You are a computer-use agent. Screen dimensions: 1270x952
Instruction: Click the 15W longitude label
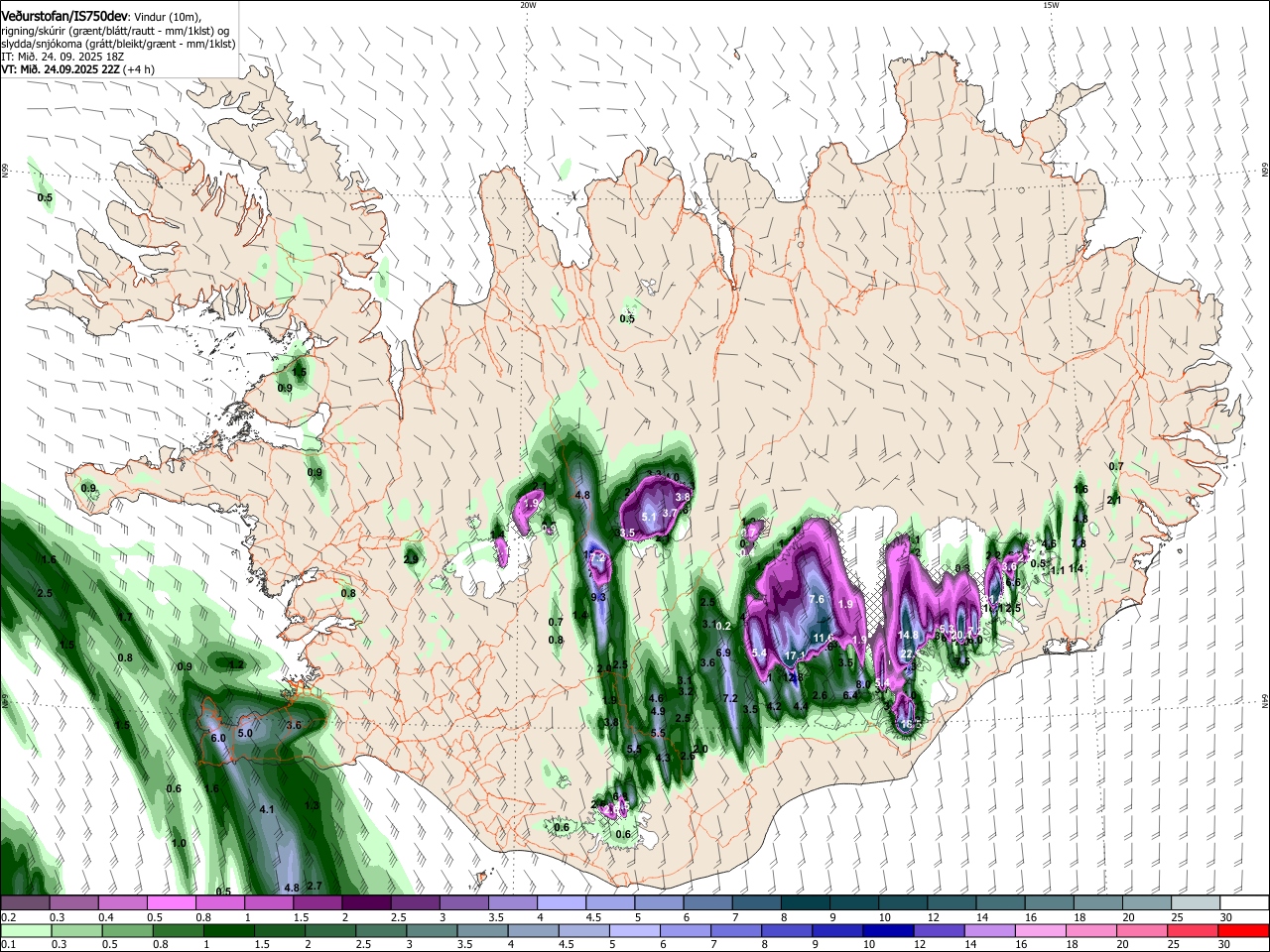tap(1051, 5)
